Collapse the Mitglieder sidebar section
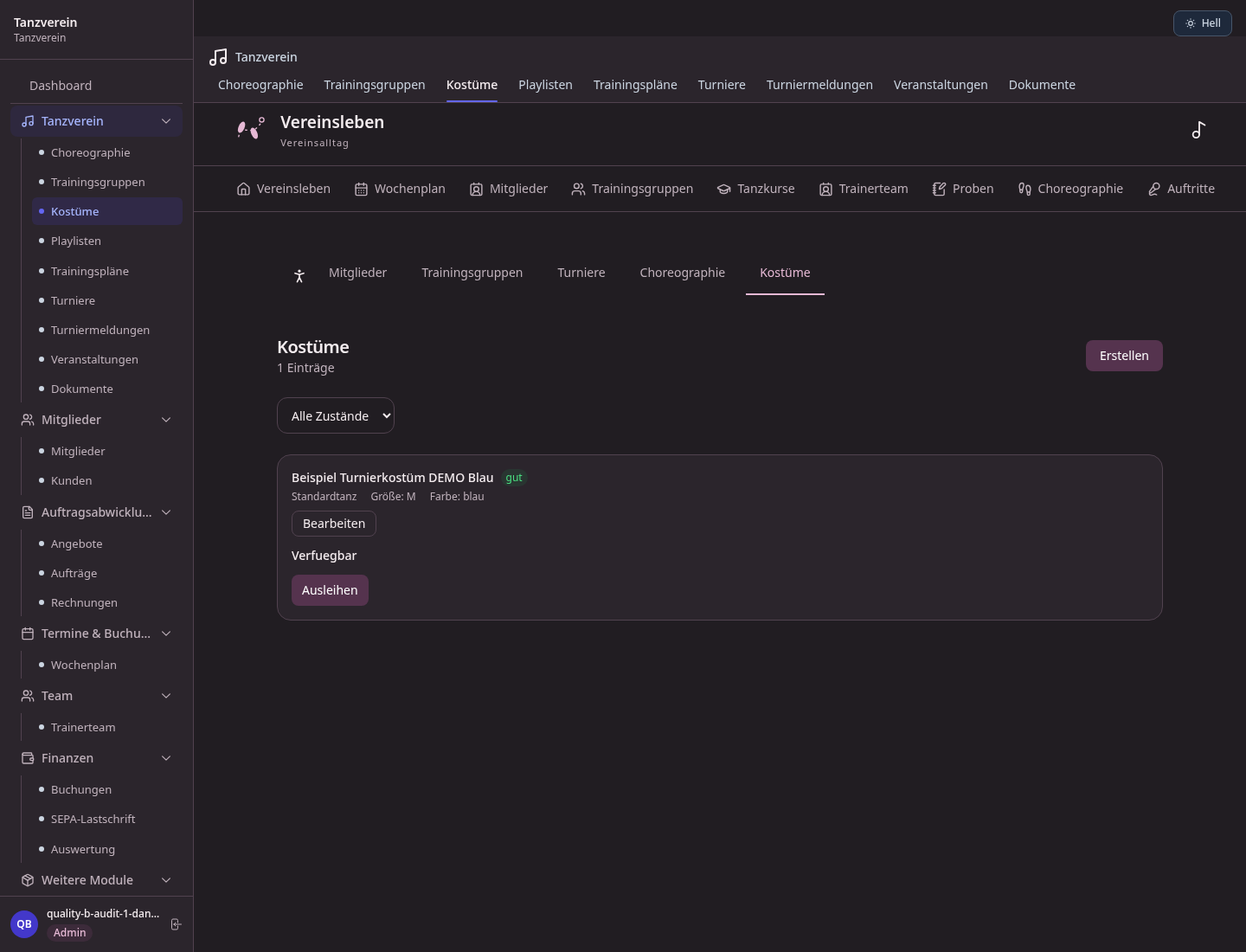 (x=166, y=420)
